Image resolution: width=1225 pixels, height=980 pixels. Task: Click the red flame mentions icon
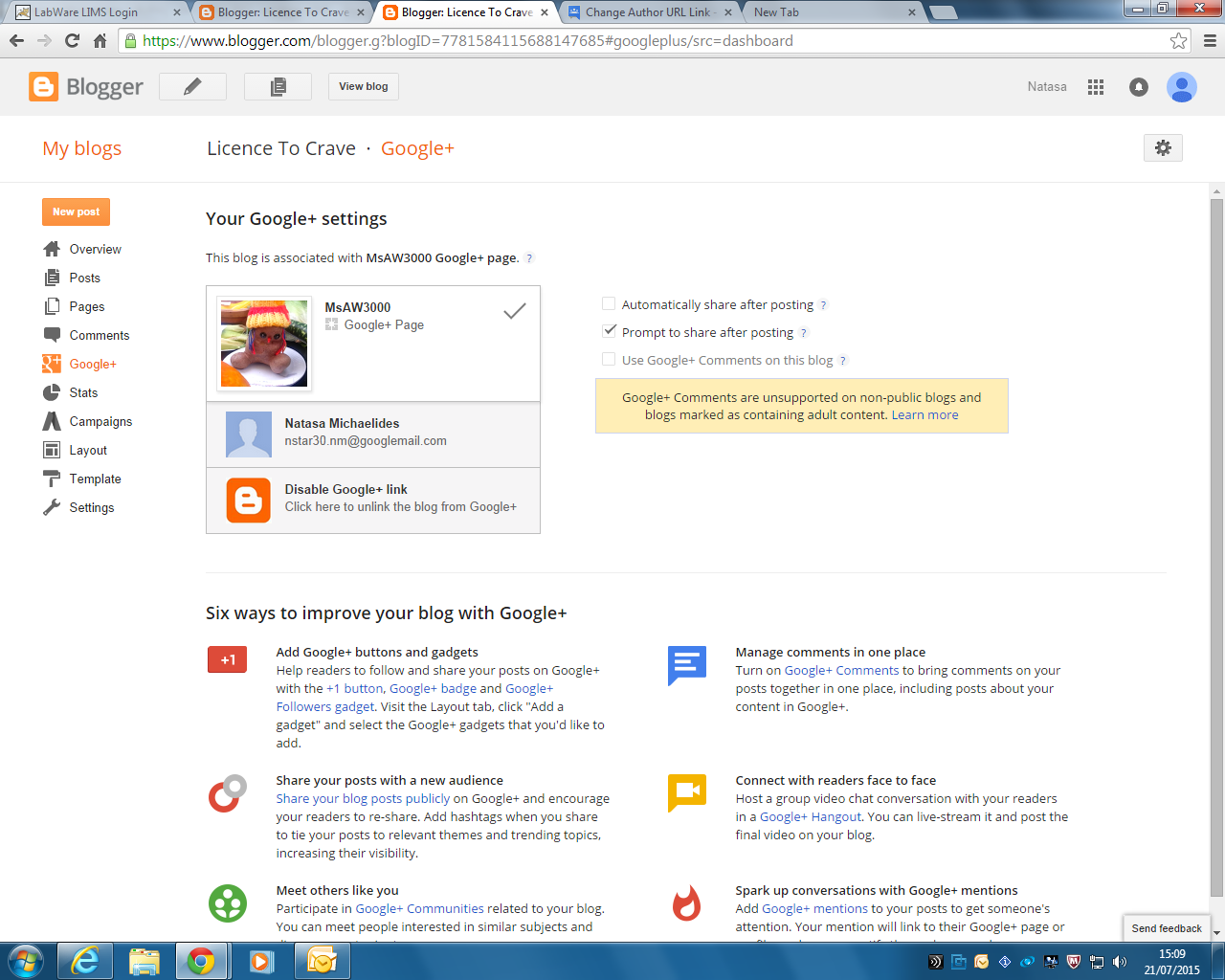[686, 902]
